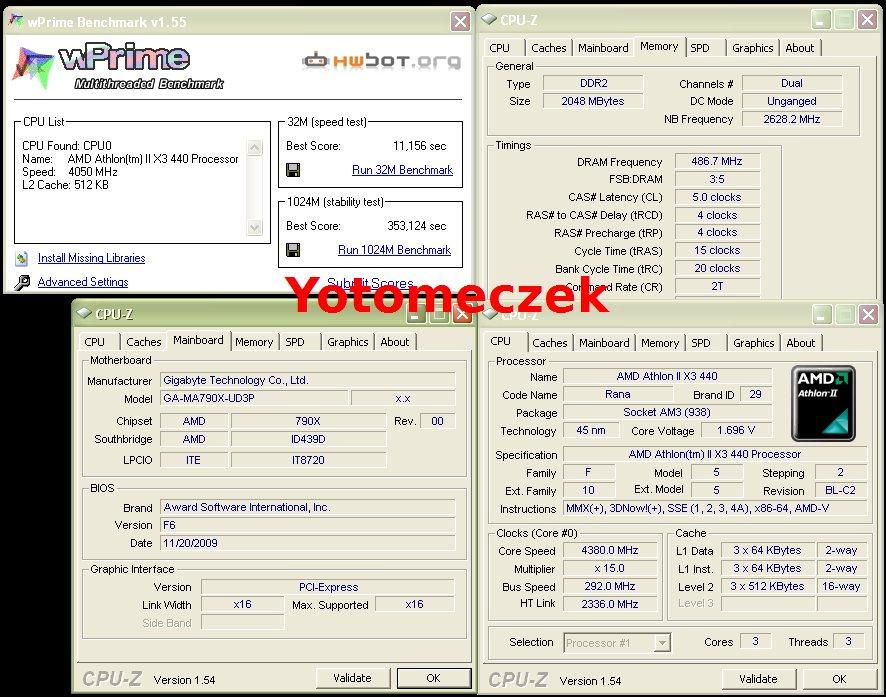Click the AMD Athlon II processor logo
Screen dimensions: 886x697
click(x=823, y=403)
